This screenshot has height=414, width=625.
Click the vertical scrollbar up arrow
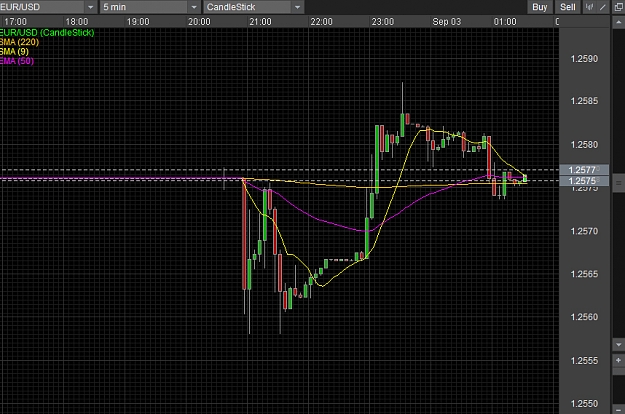619,22
